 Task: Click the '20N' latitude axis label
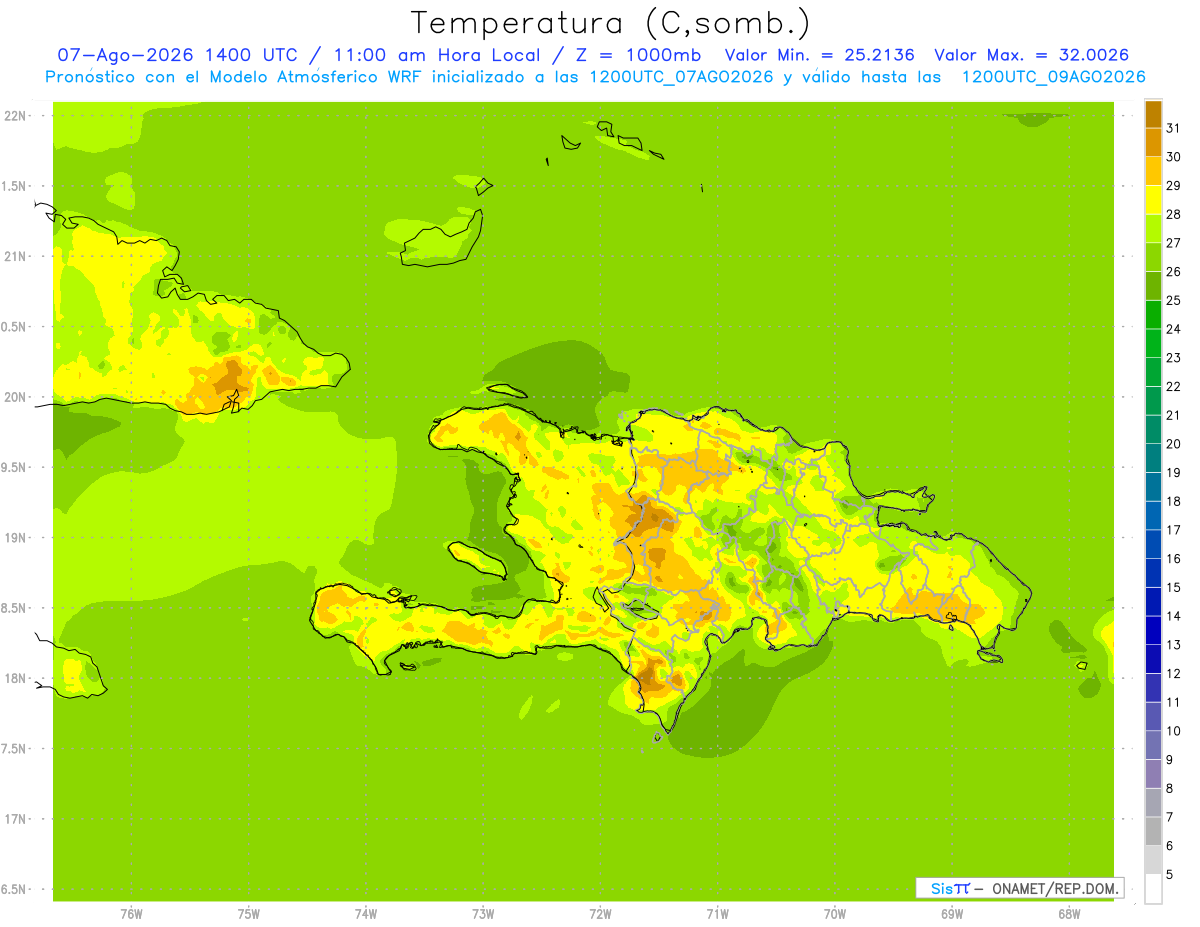pos(15,397)
